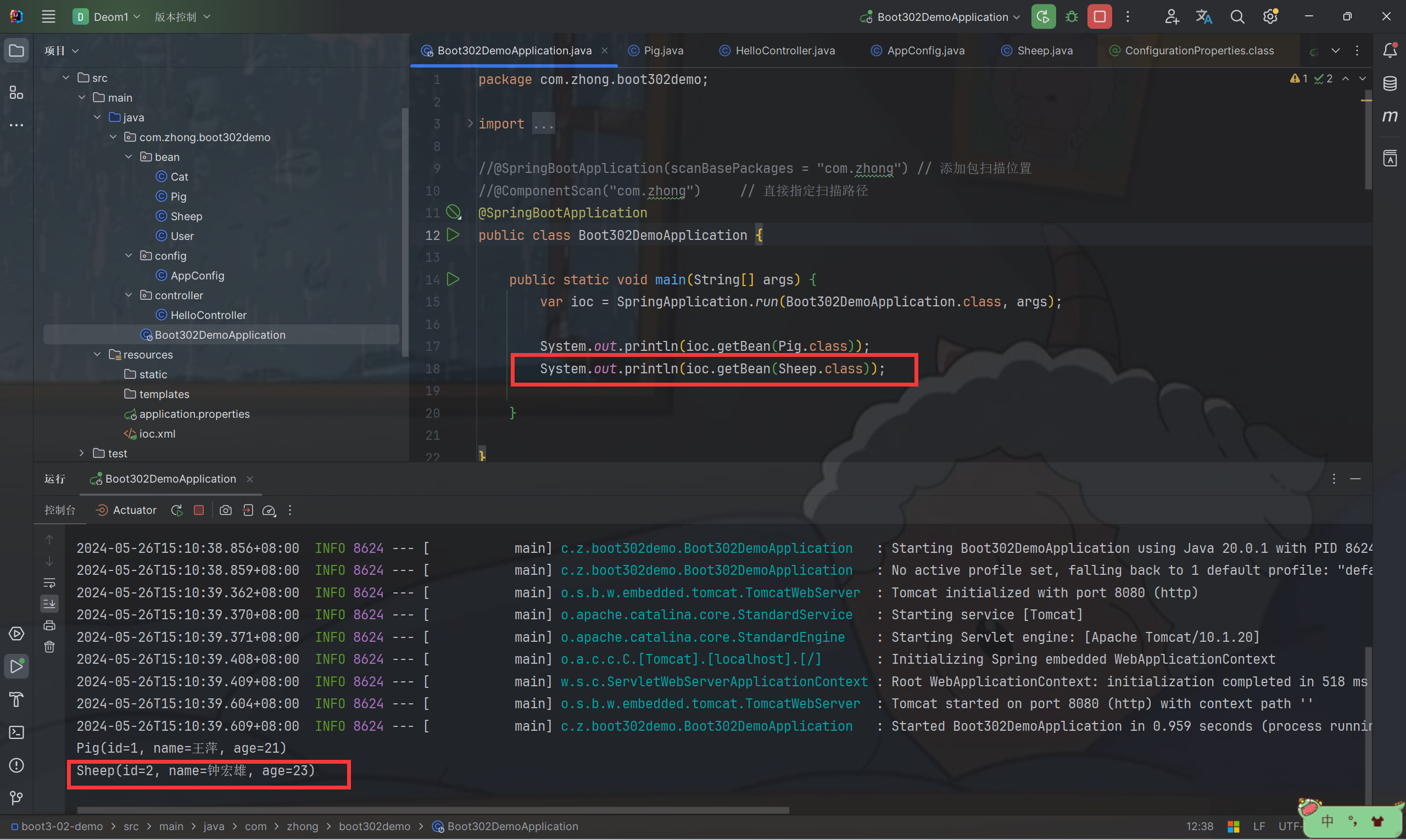The height and width of the screenshot is (840, 1406).
Task: Expand the test folder
Action: (x=81, y=453)
